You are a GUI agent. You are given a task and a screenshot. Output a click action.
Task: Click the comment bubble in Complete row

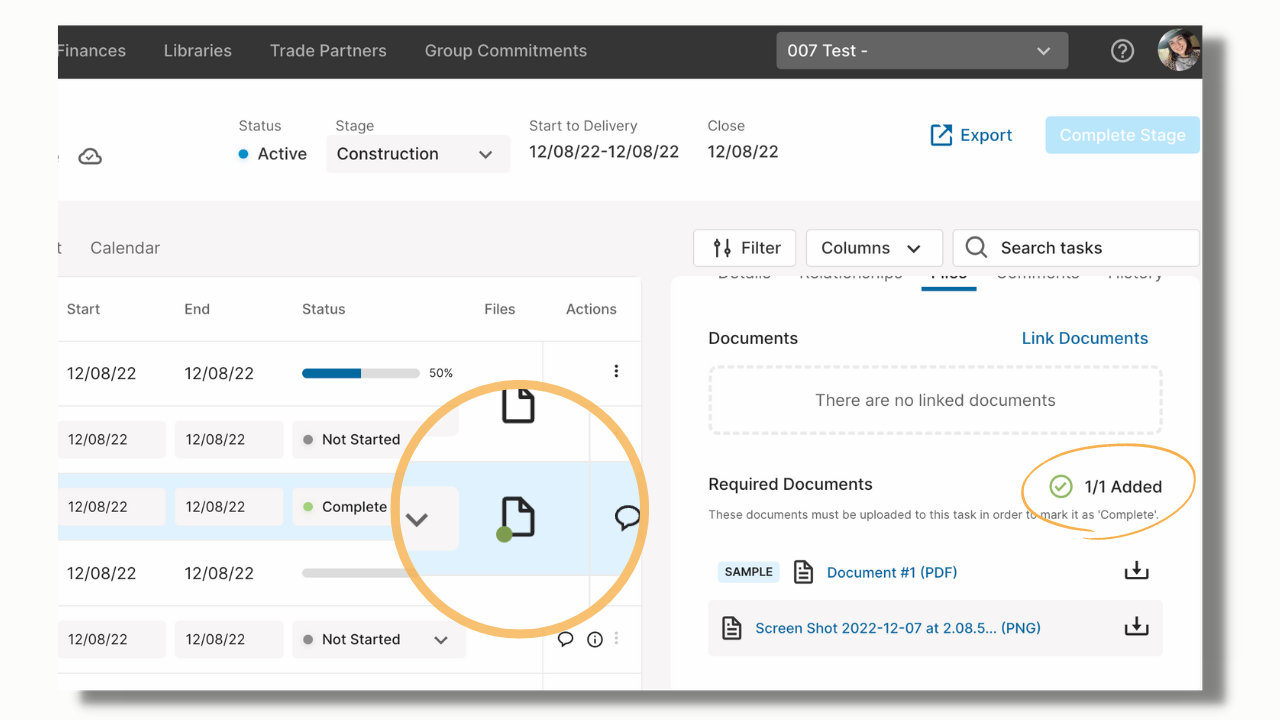(627, 518)
